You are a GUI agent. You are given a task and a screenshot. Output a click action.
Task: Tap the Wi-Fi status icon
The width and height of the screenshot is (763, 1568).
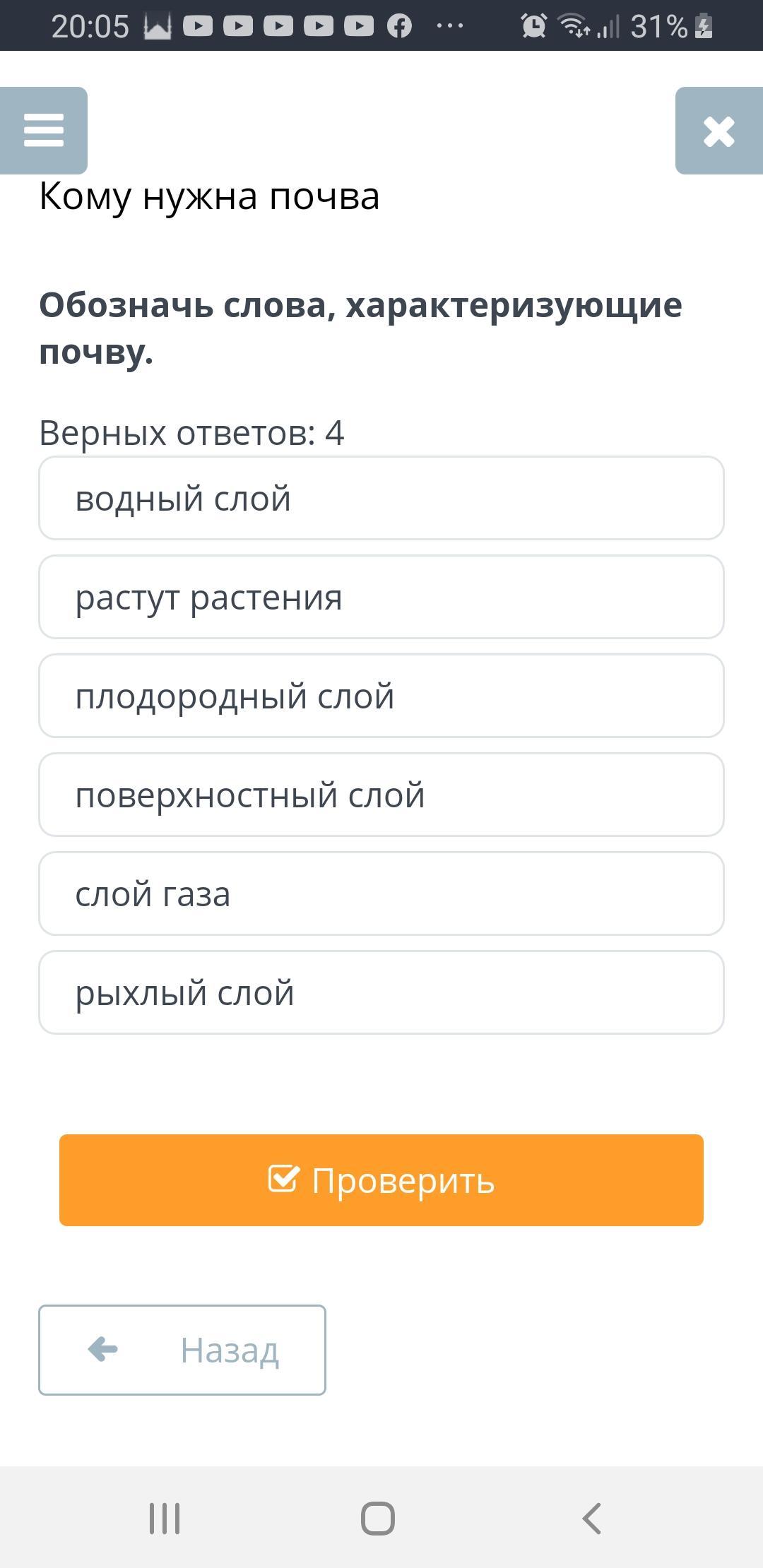(x=574, y=27)
